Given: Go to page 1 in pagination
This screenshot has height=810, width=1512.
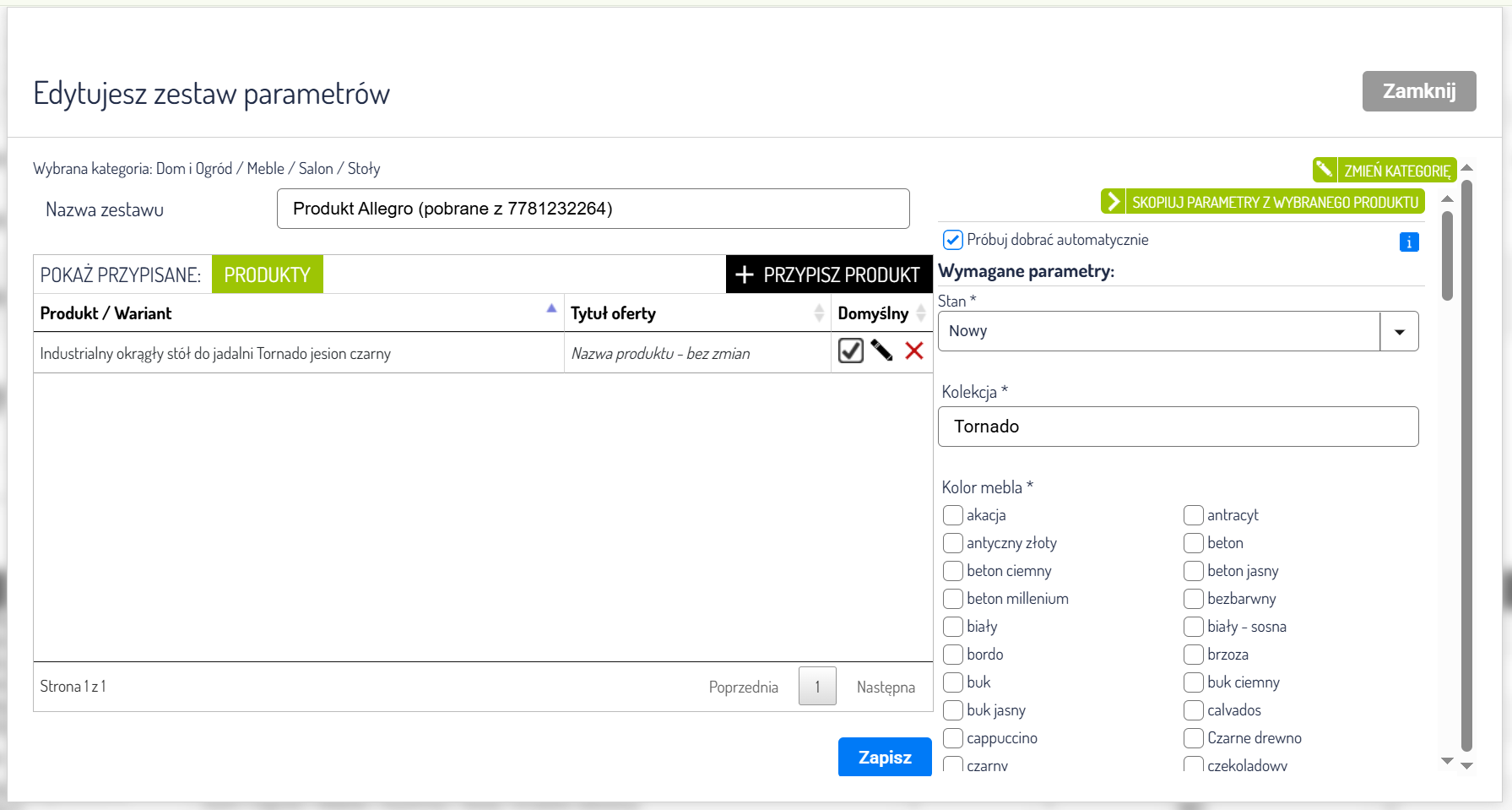Looking at the screenshot, I should tap(816, 687).
